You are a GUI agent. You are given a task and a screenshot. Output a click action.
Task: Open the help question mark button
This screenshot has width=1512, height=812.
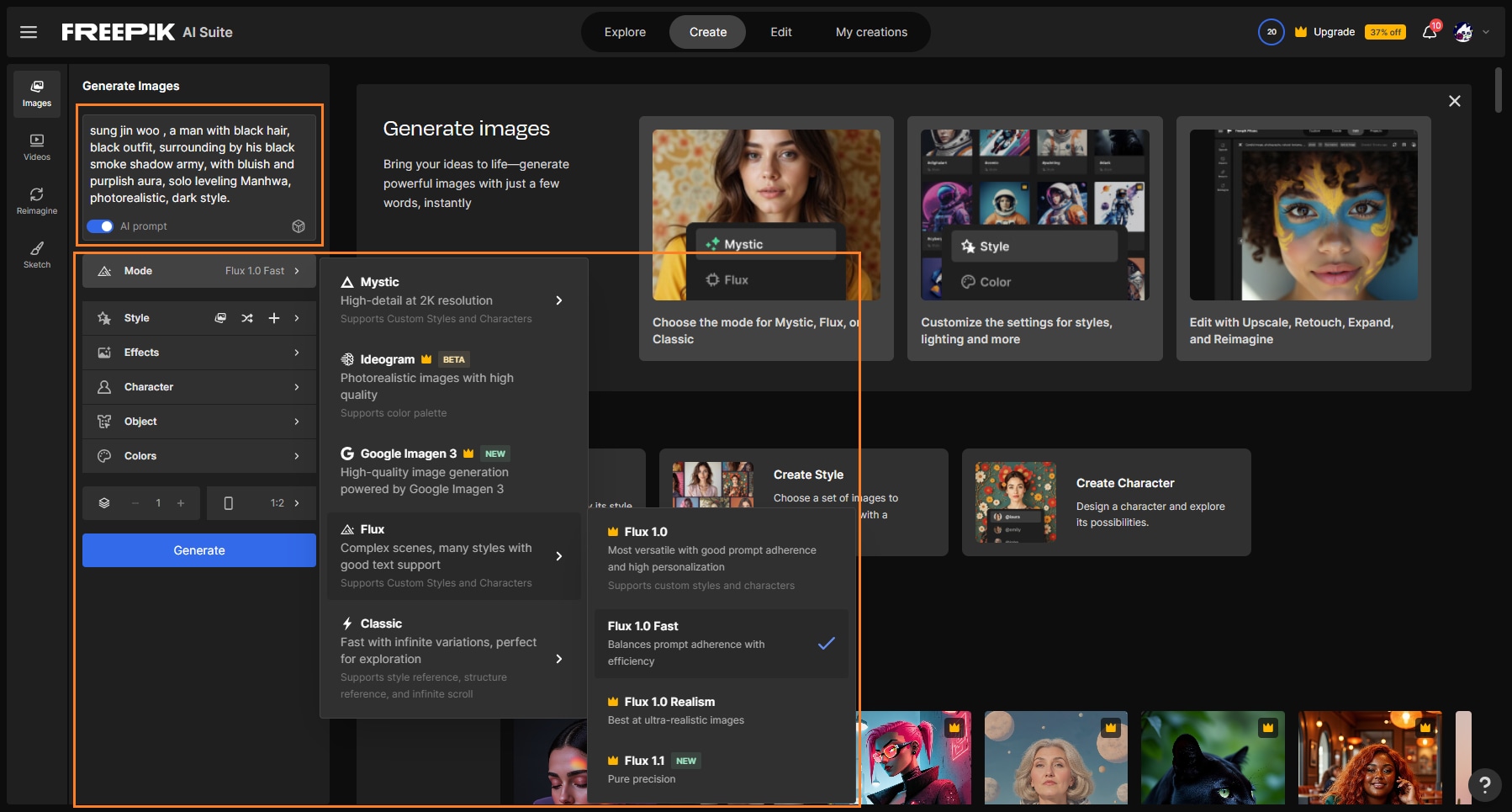pyautogui.click(x=1485, y=785)
